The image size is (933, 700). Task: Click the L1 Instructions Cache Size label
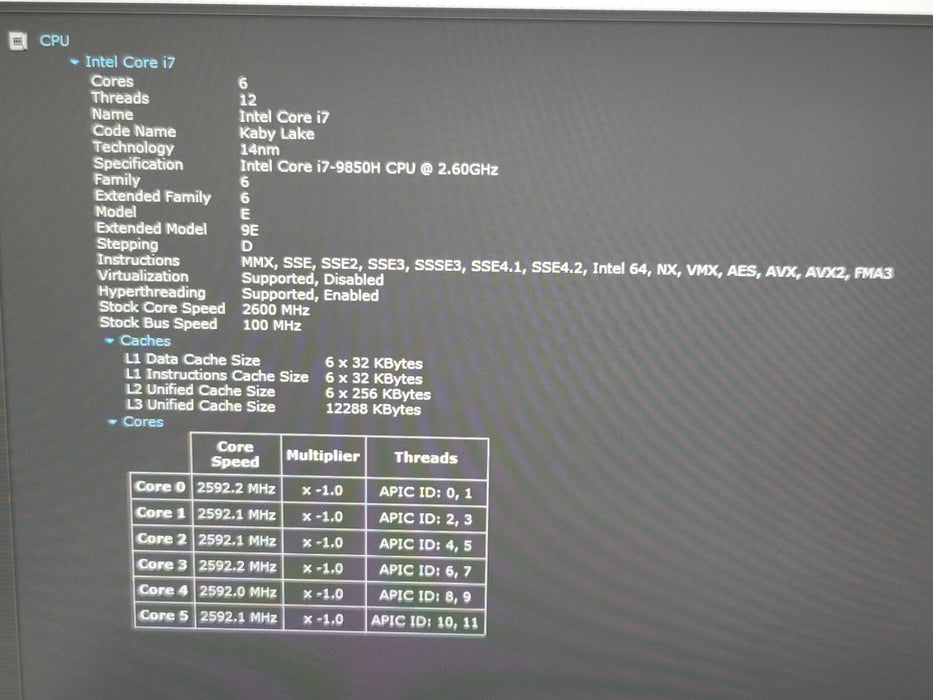(217, 375)
